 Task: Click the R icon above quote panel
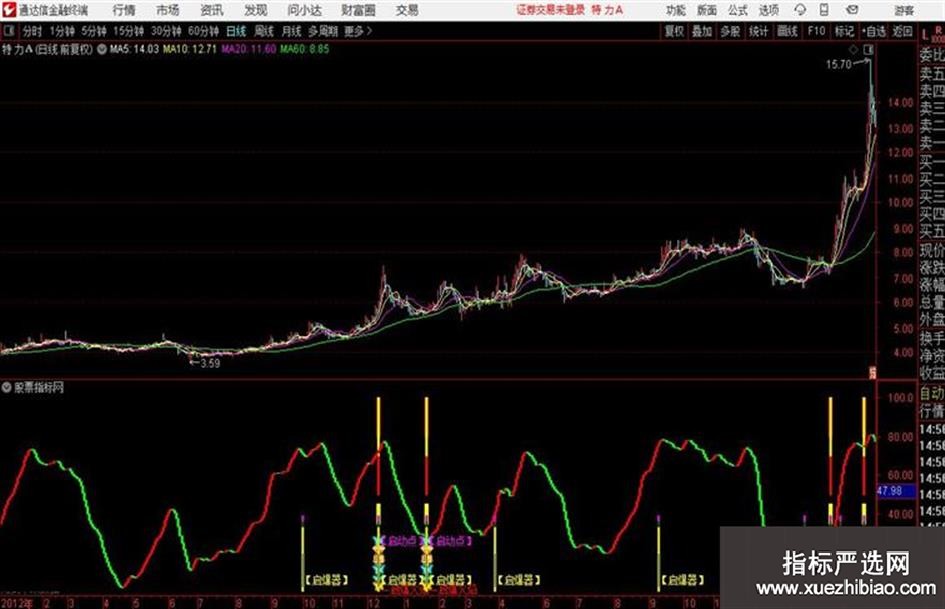pyautogui.click(x=938, y=30)
